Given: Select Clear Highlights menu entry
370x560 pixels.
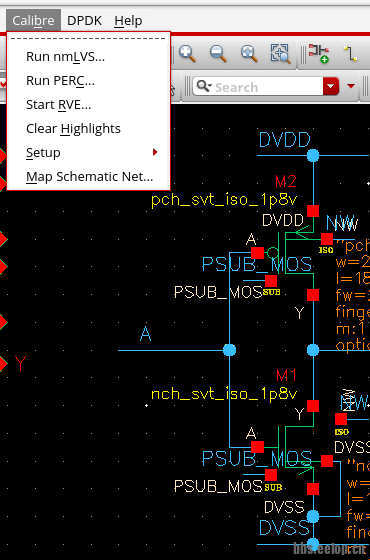Looking at the screenshot, I should (x=89, y=129).
